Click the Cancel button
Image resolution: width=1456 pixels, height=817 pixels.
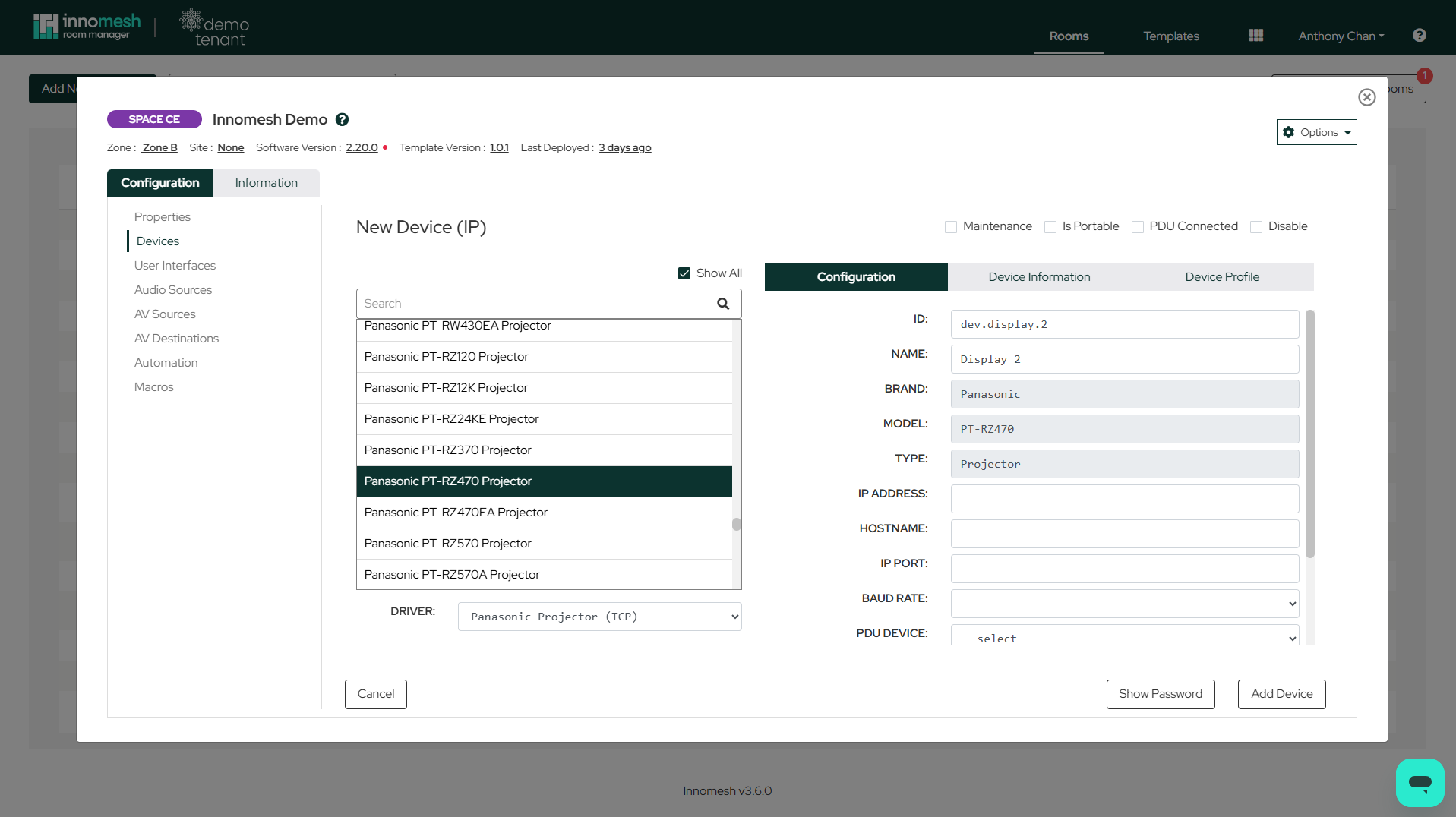tap(376, 694)
